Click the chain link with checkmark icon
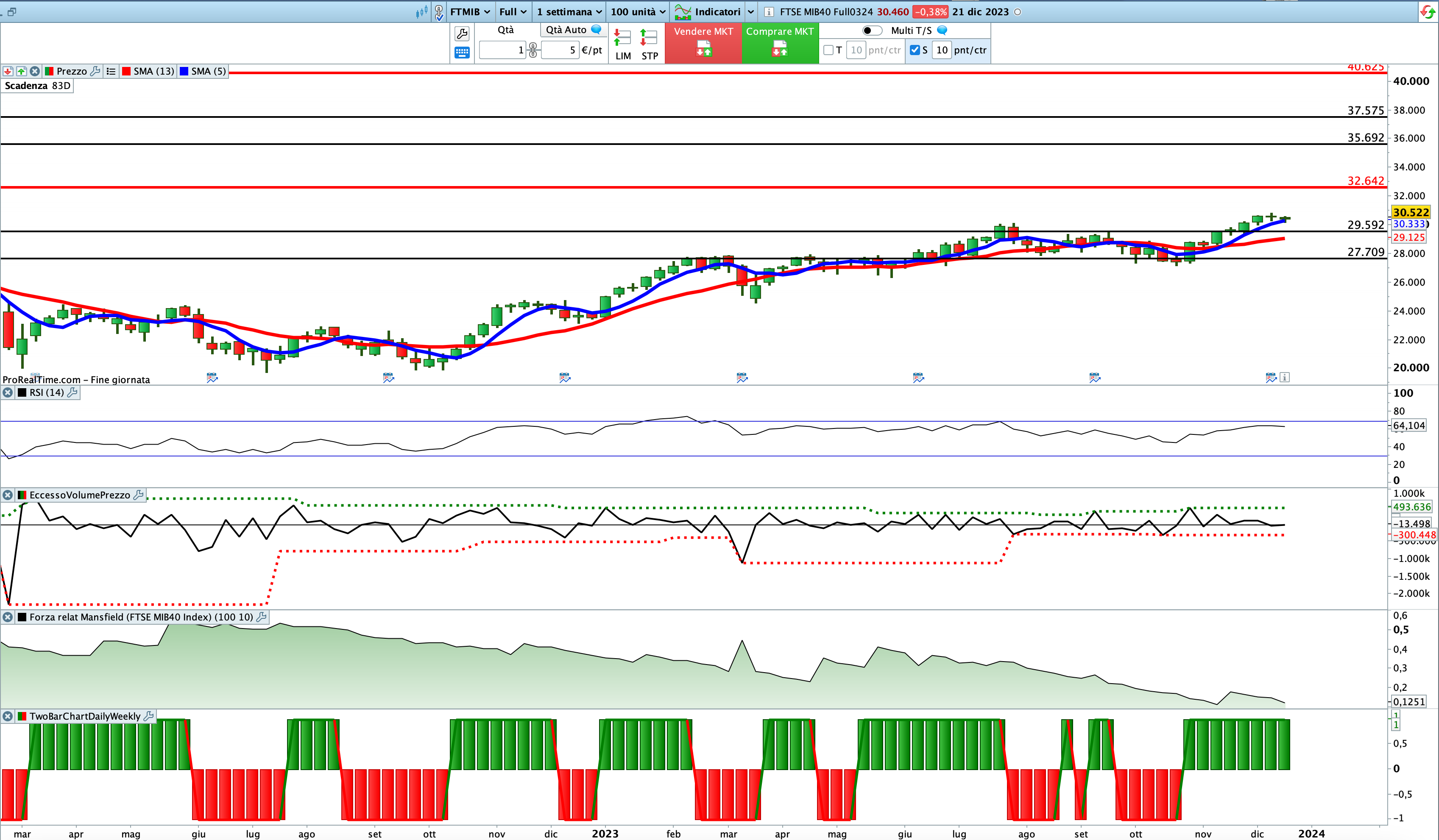The image size is (1439, 840). click(438, 12)
